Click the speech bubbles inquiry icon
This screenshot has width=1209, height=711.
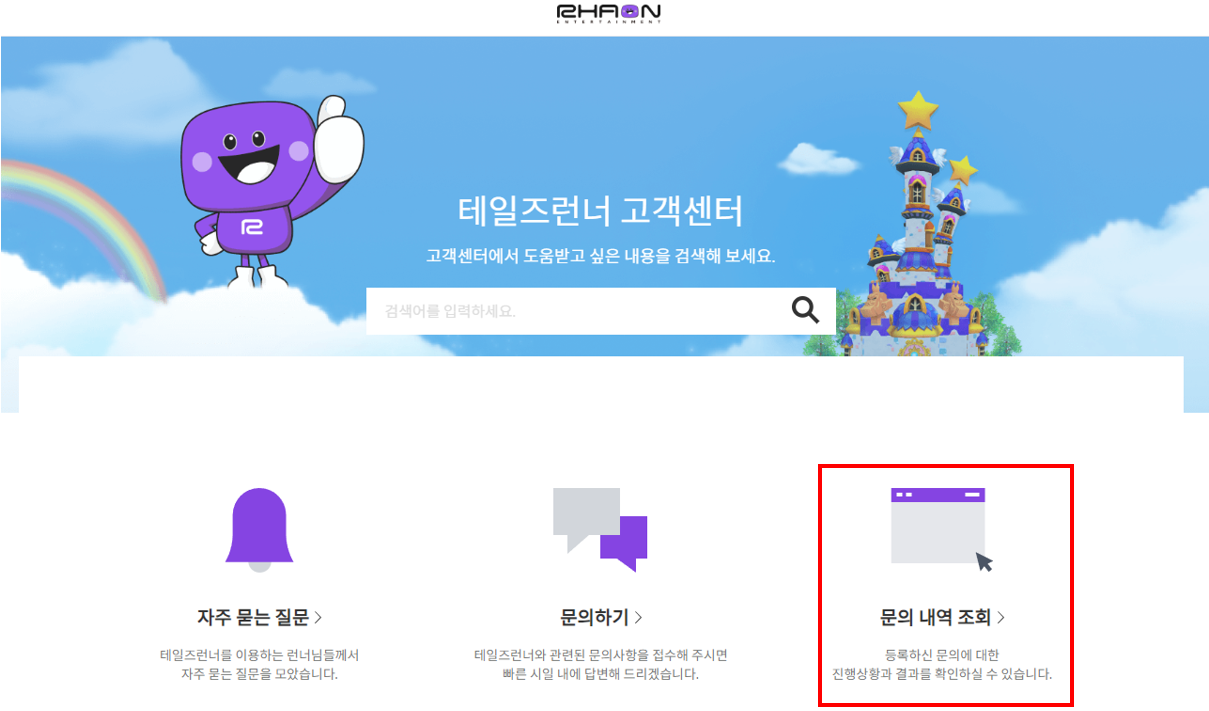click(600, 529)
